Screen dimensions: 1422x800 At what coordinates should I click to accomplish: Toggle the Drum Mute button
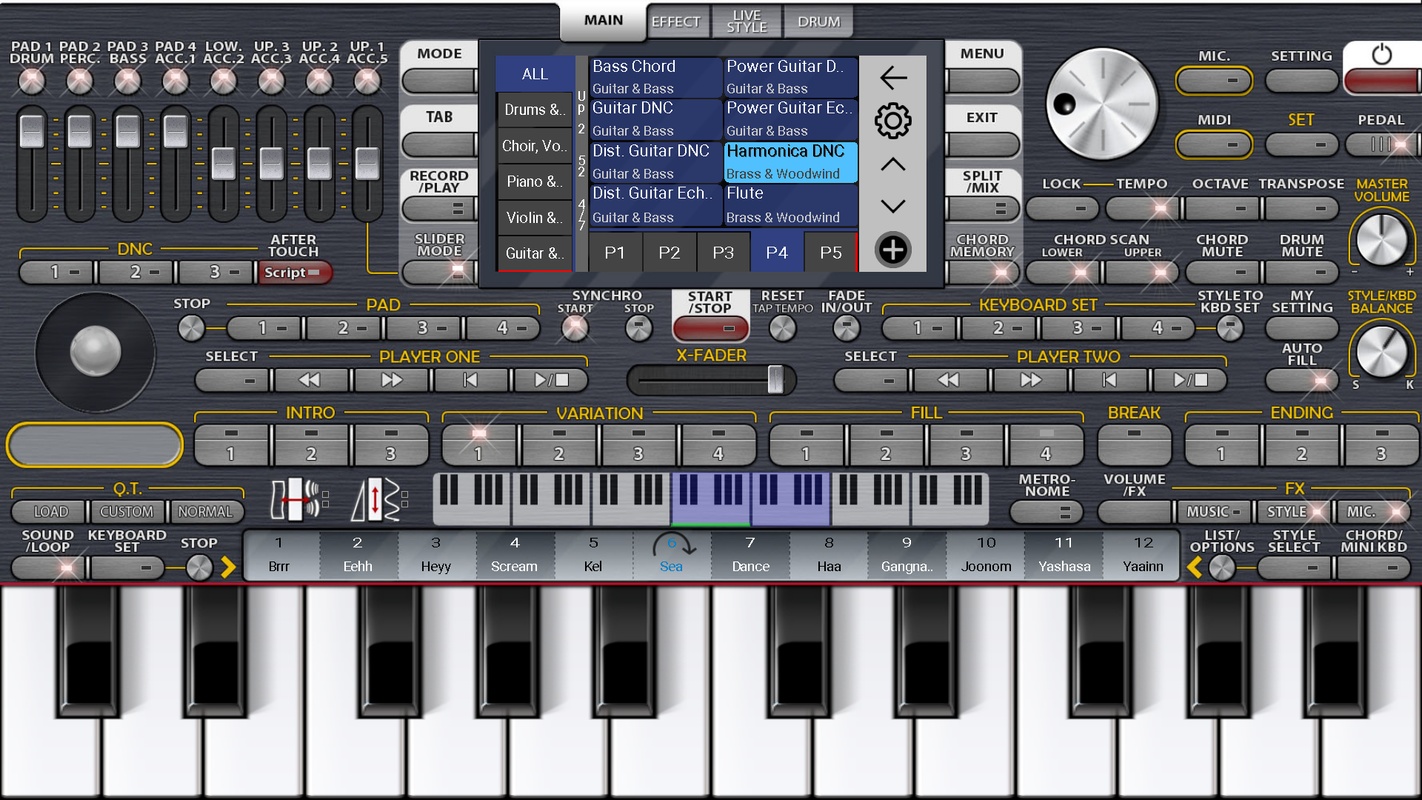pyautogui.click(x=1301, y=271)
